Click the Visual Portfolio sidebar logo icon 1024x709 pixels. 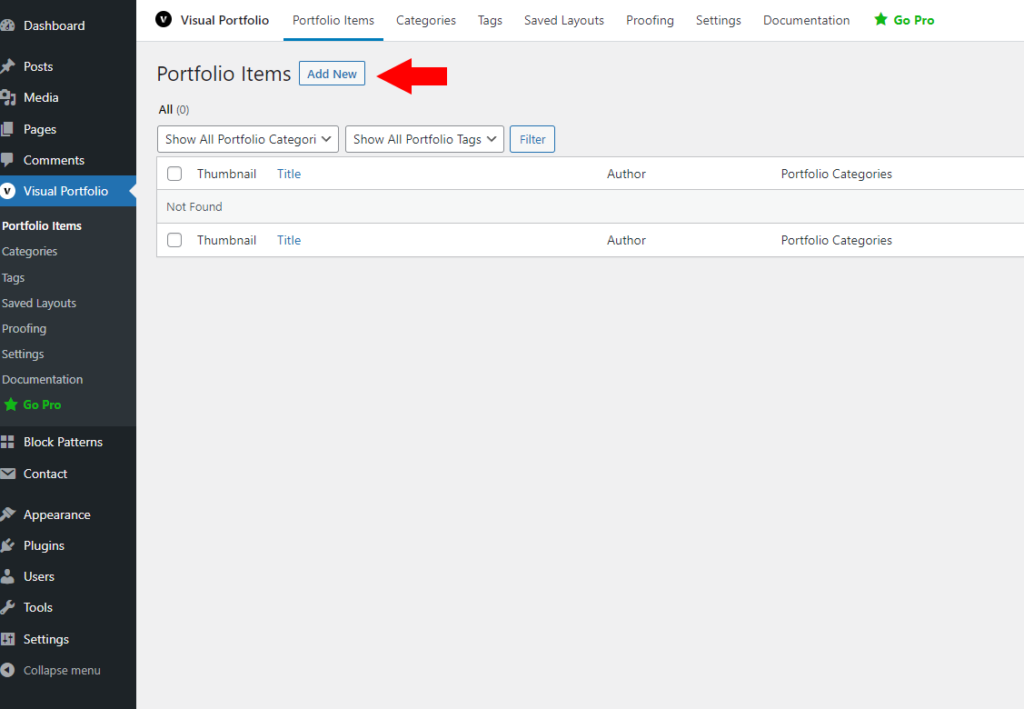click(8, 191)
